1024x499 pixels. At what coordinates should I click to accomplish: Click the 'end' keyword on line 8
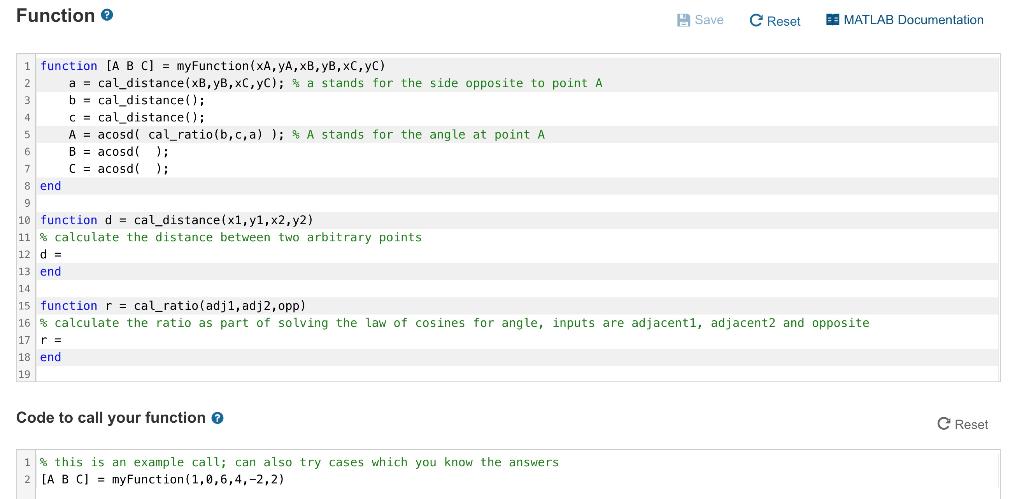pos(50,186)
